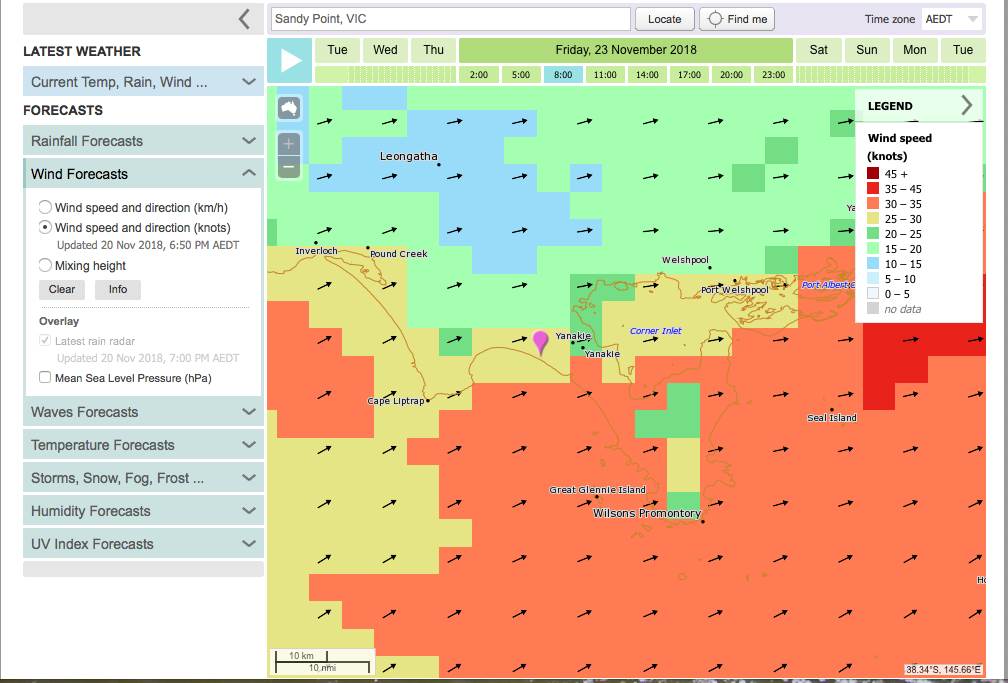Play the forecast animation
The width and height of the screenshot is (1008, 683).
290,61
